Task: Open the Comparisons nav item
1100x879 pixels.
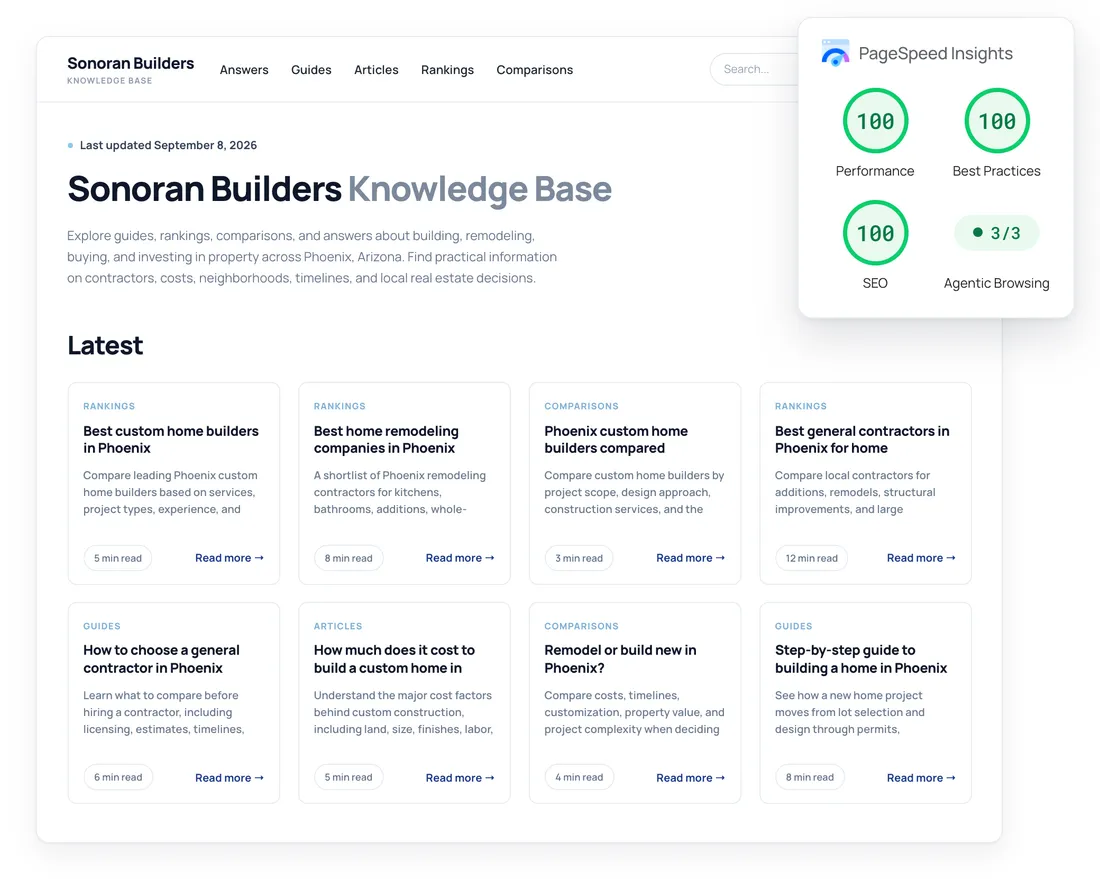Action: point(535,70)
